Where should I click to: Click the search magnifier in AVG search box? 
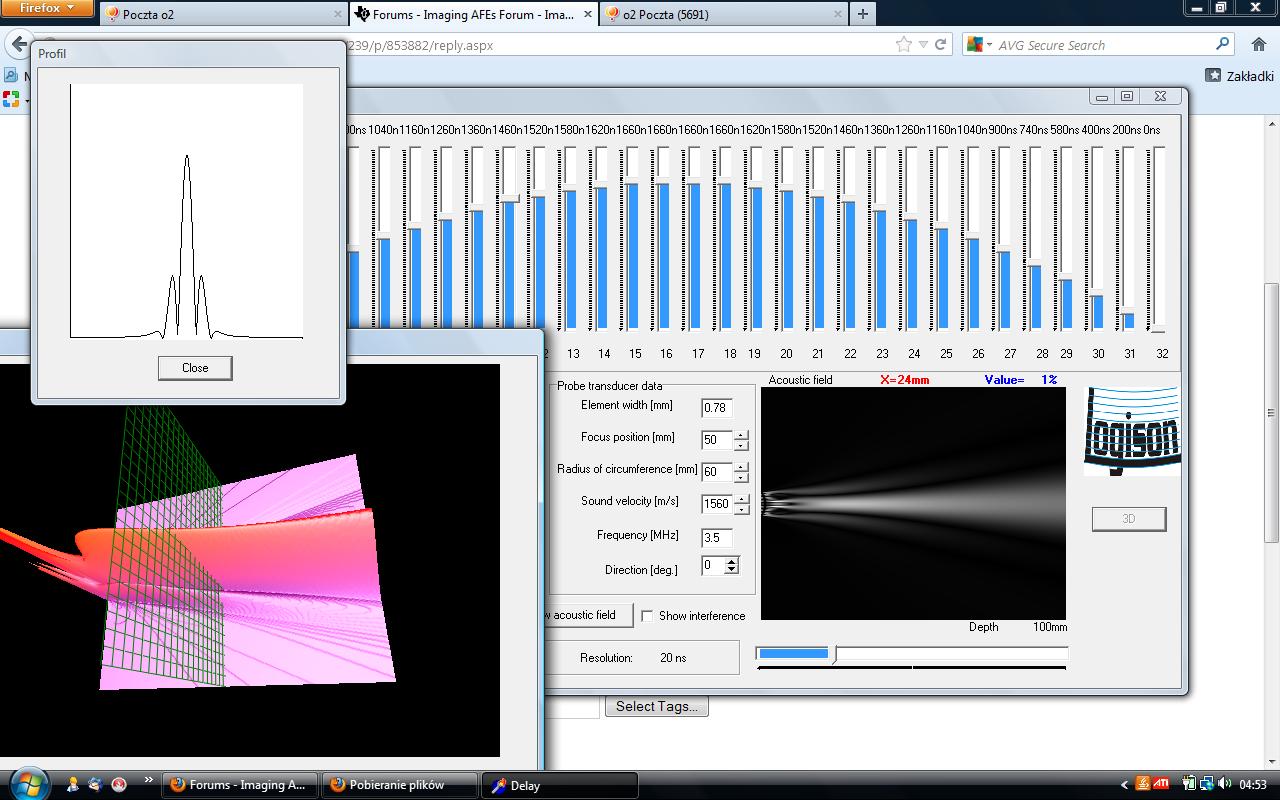1222,44
